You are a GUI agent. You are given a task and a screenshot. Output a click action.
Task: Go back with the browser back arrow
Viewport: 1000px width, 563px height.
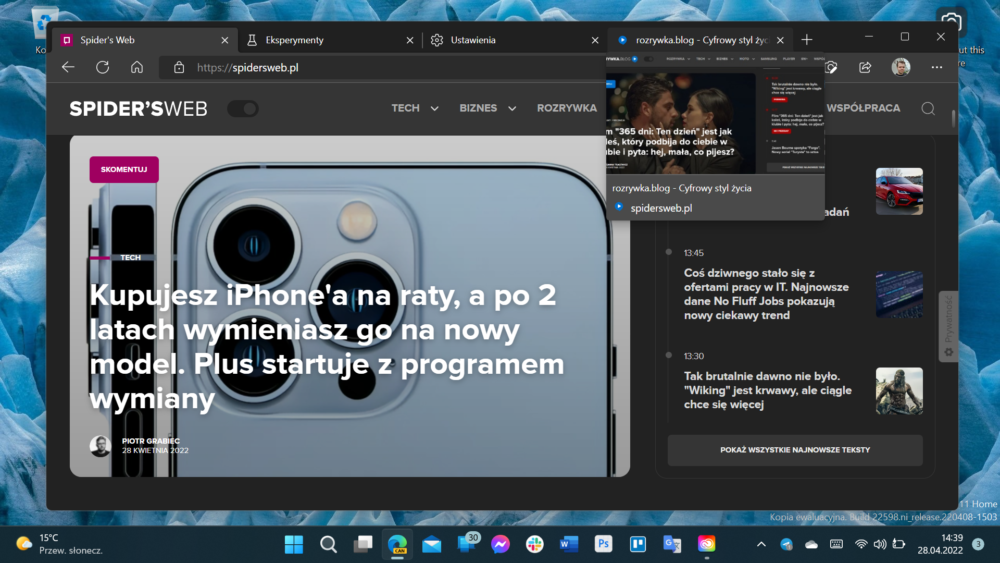pos(68,67)
